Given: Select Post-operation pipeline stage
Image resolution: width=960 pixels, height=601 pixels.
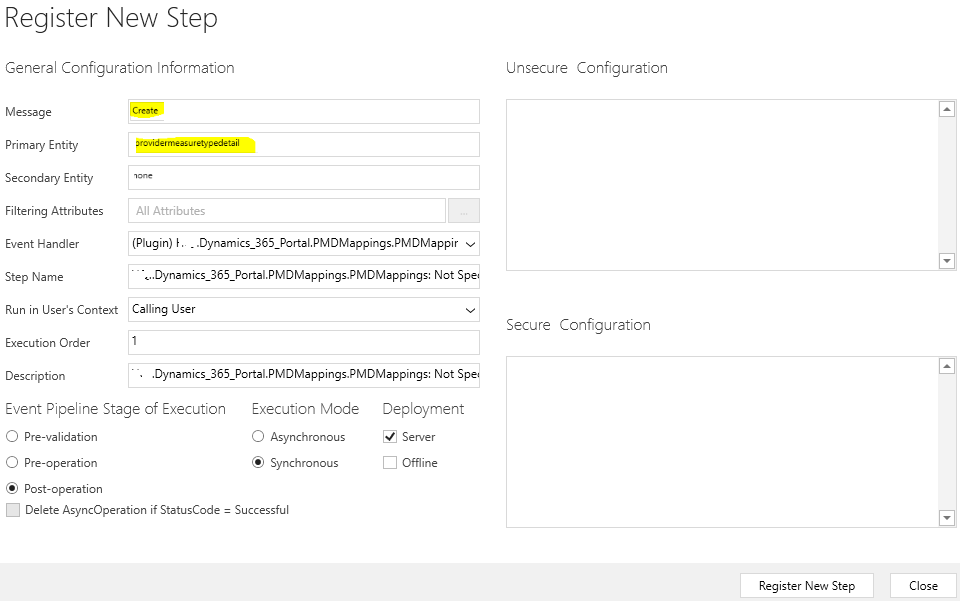Looking at the screenshot, I should click(12, 489).
